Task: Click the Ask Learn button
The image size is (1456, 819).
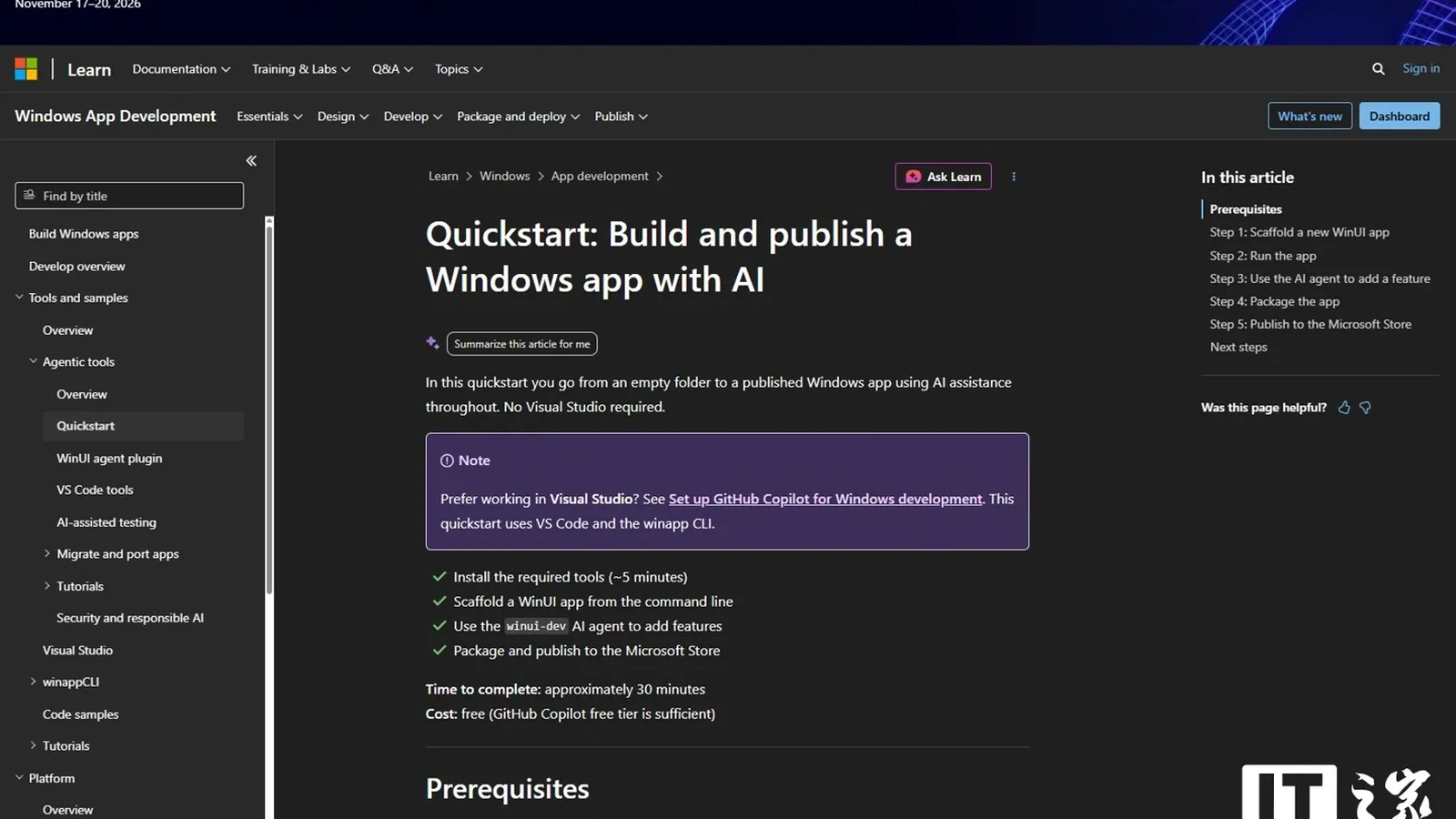Action: [x=943, y=177]
